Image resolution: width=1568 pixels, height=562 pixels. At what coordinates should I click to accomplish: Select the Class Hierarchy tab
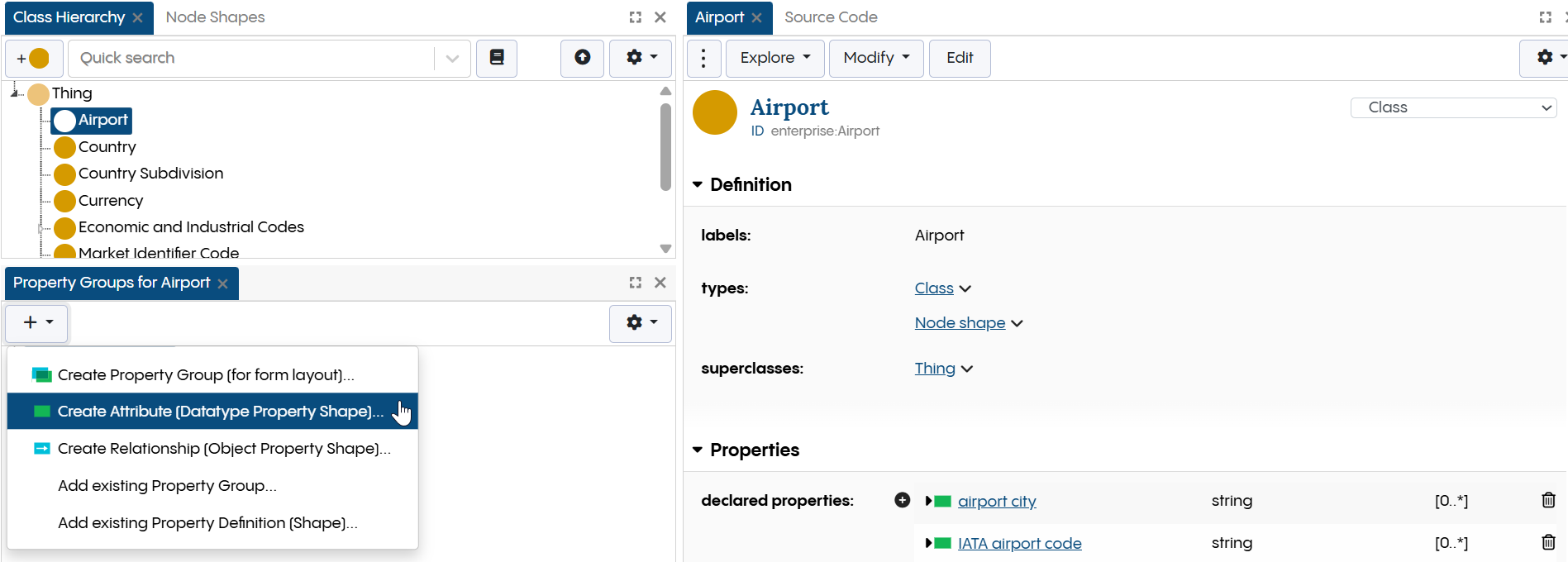[x=69, y=17]
